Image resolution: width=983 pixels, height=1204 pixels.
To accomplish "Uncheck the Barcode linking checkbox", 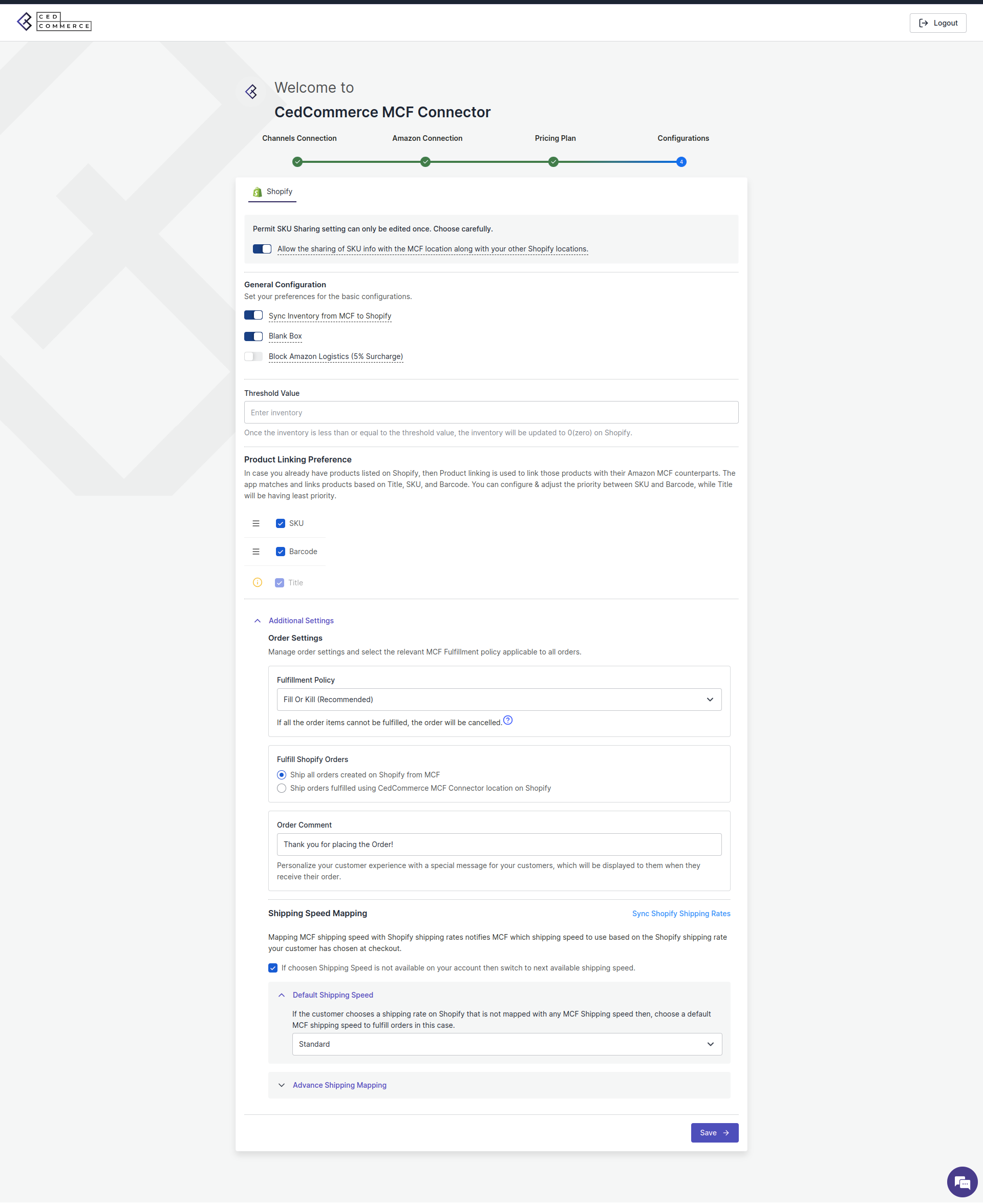I will [x=280, y=552].
